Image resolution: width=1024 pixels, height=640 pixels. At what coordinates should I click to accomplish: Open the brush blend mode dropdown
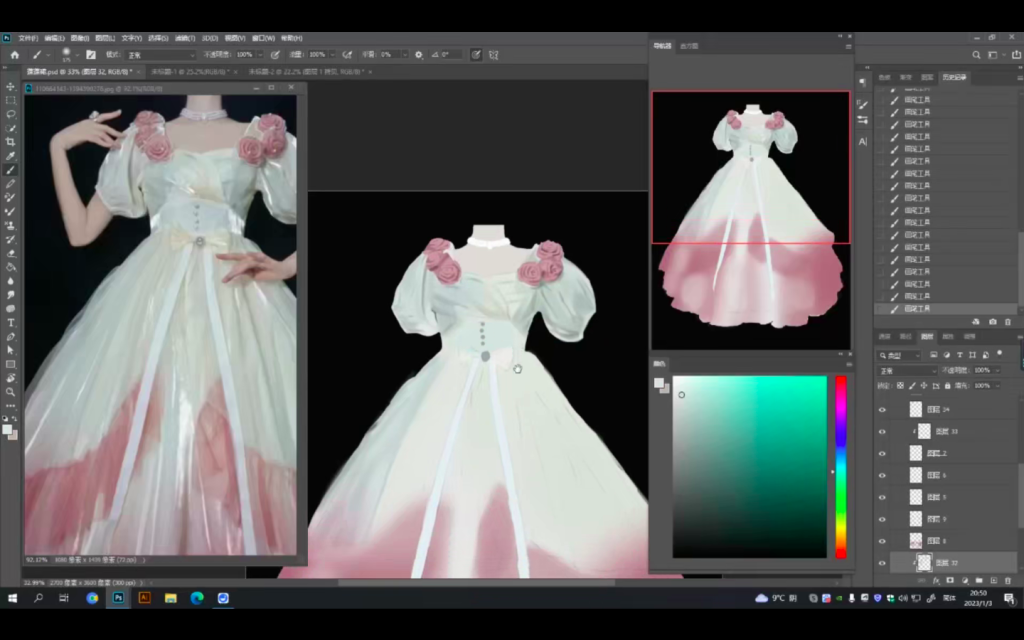point(160,54)
